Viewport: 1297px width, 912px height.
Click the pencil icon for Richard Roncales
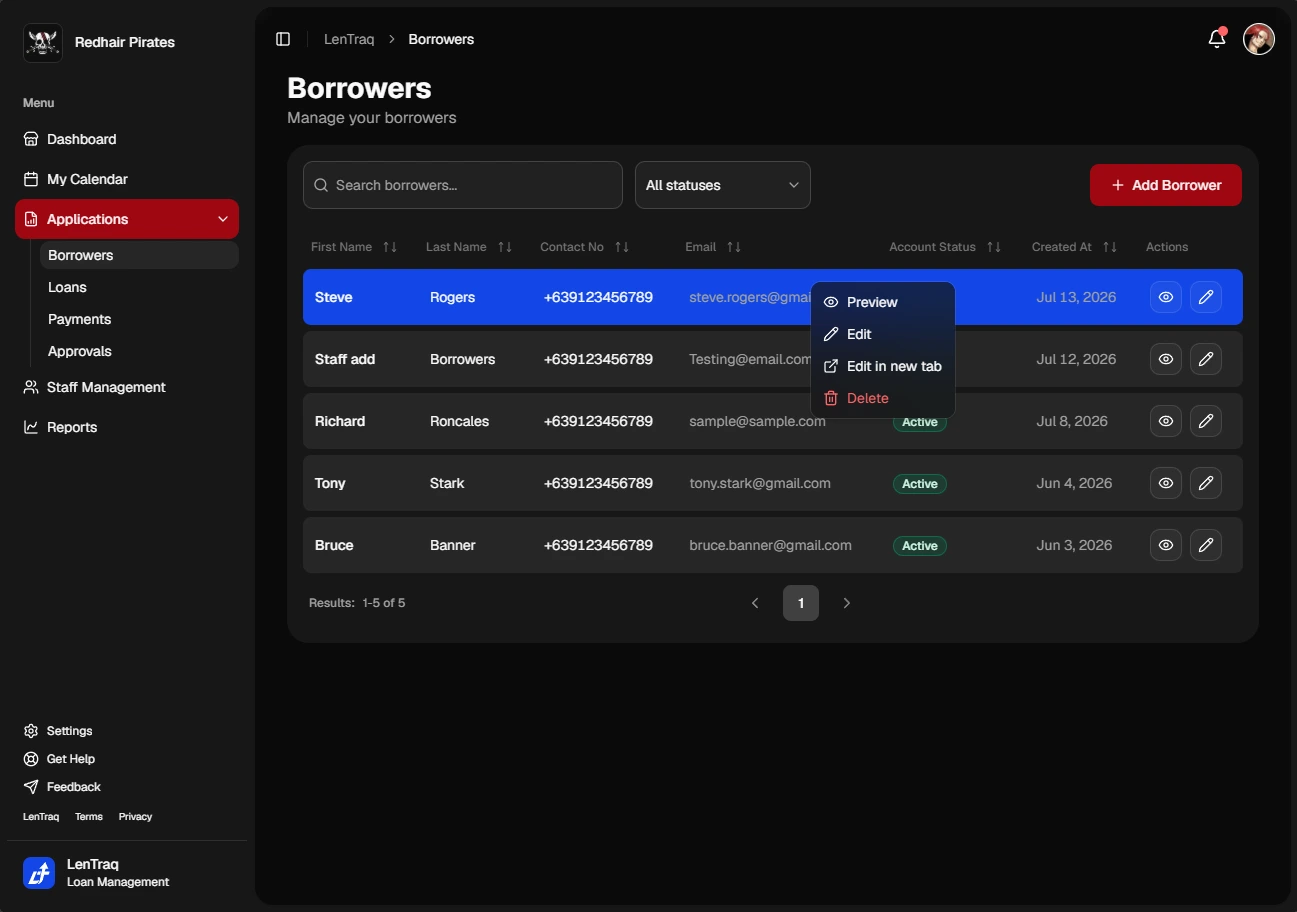coord(1206,421)
